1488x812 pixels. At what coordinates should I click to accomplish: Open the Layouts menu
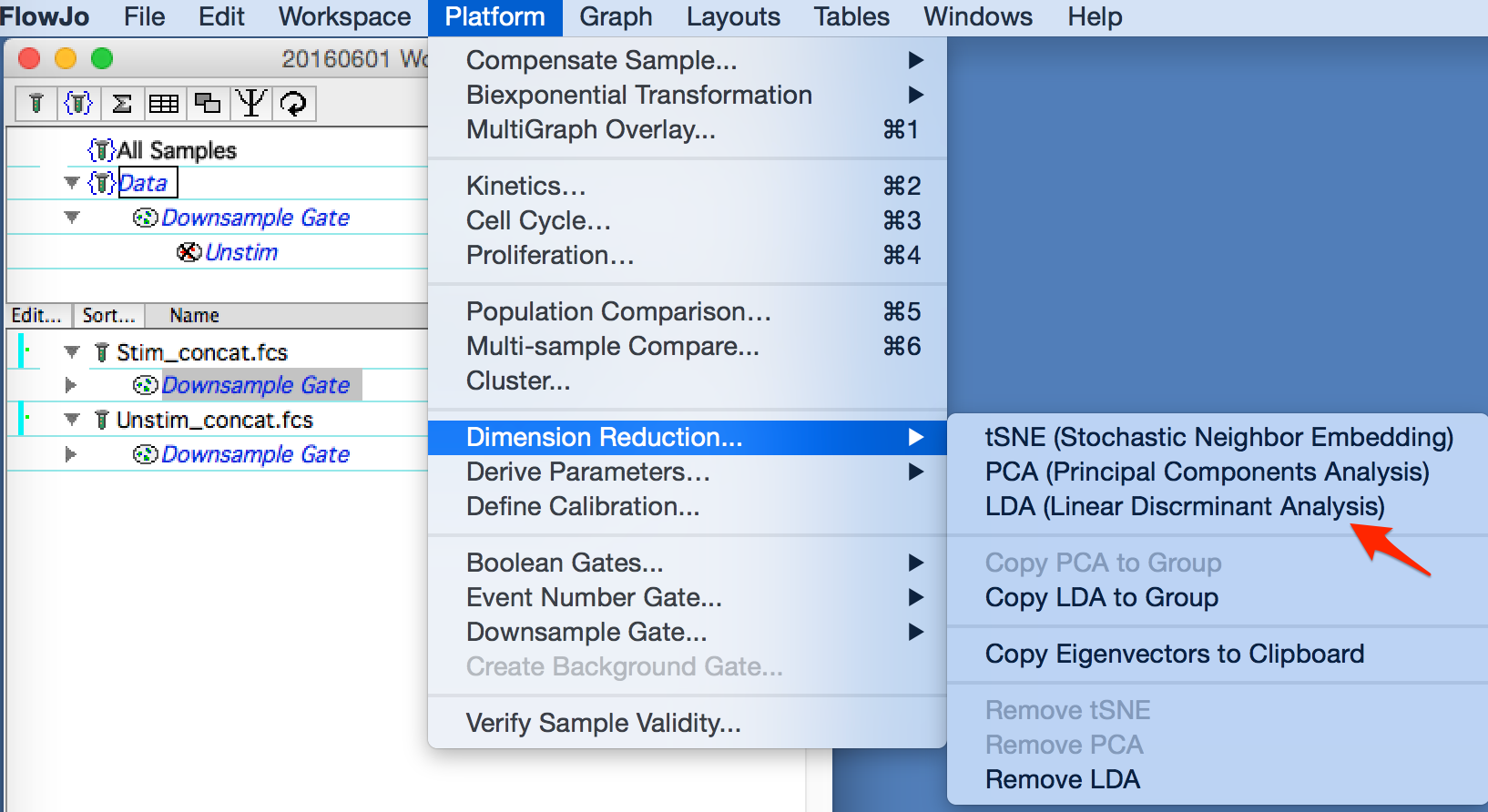click(733, 16)
